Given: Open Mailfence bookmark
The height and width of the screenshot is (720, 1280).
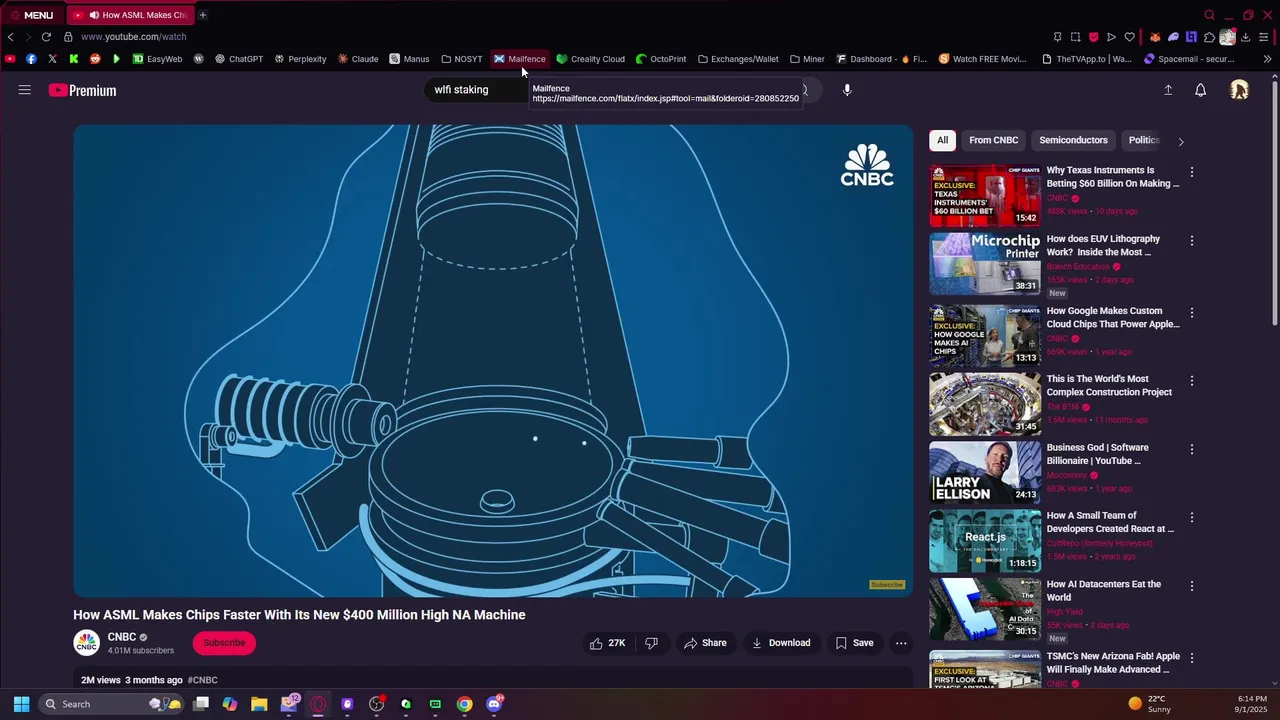Looking at the screenshot, I should (x=520, y=59).
